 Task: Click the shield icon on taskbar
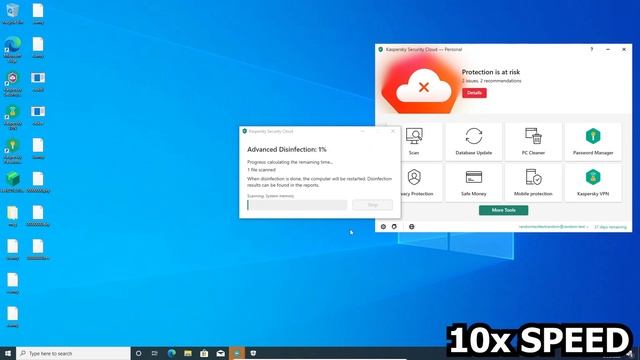click(253, 353)
